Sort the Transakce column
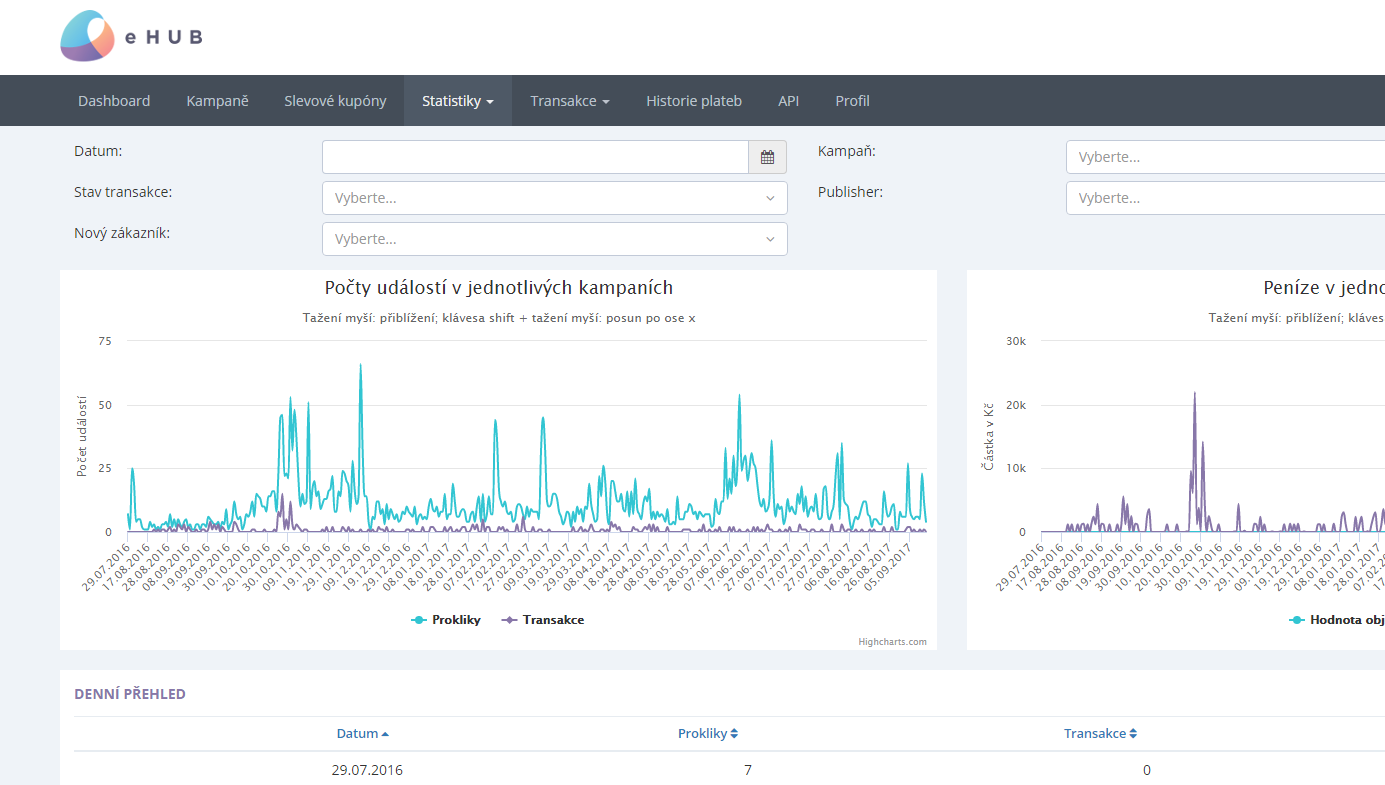The width and height of the screenshot is (1385, 785). [x=1100, y=733]
